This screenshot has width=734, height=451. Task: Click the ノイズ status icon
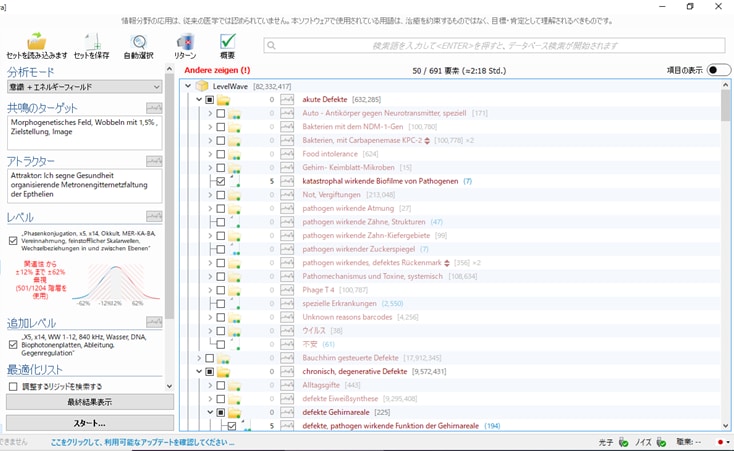click(x=661, y=442)
